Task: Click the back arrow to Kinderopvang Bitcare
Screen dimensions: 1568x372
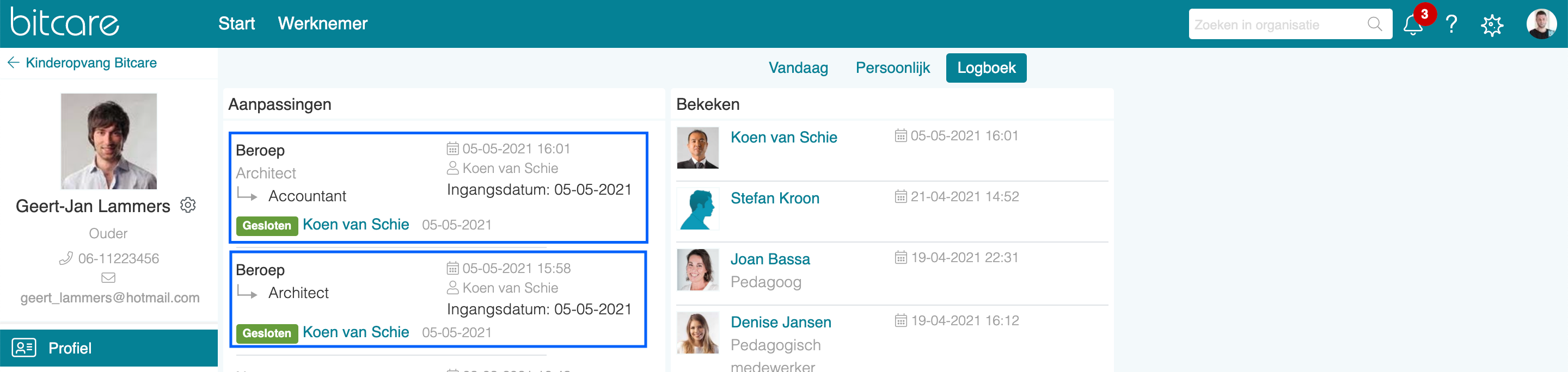Action: tap(14, 63)
